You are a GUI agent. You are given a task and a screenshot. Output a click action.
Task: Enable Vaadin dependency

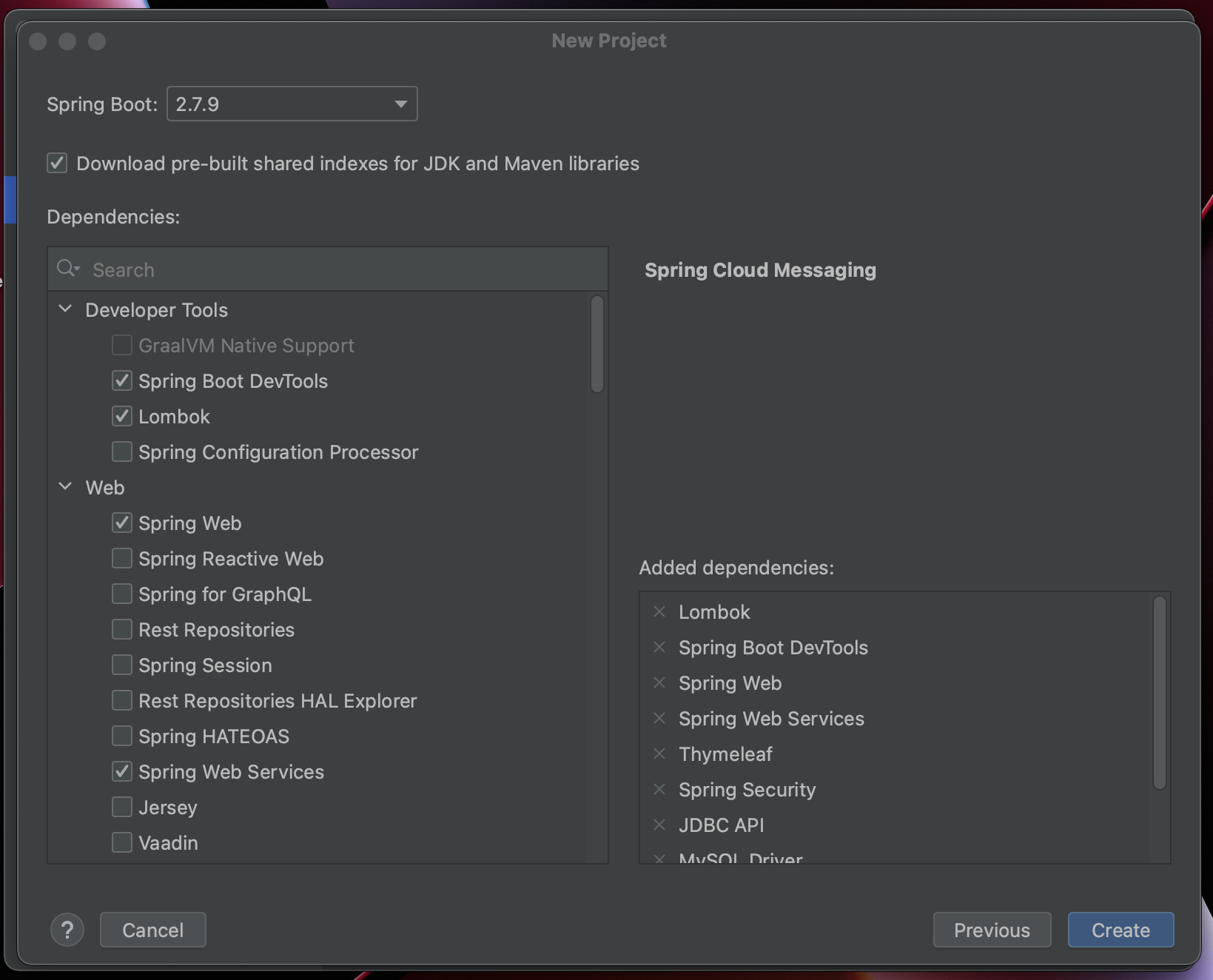[x=122, y=842]
